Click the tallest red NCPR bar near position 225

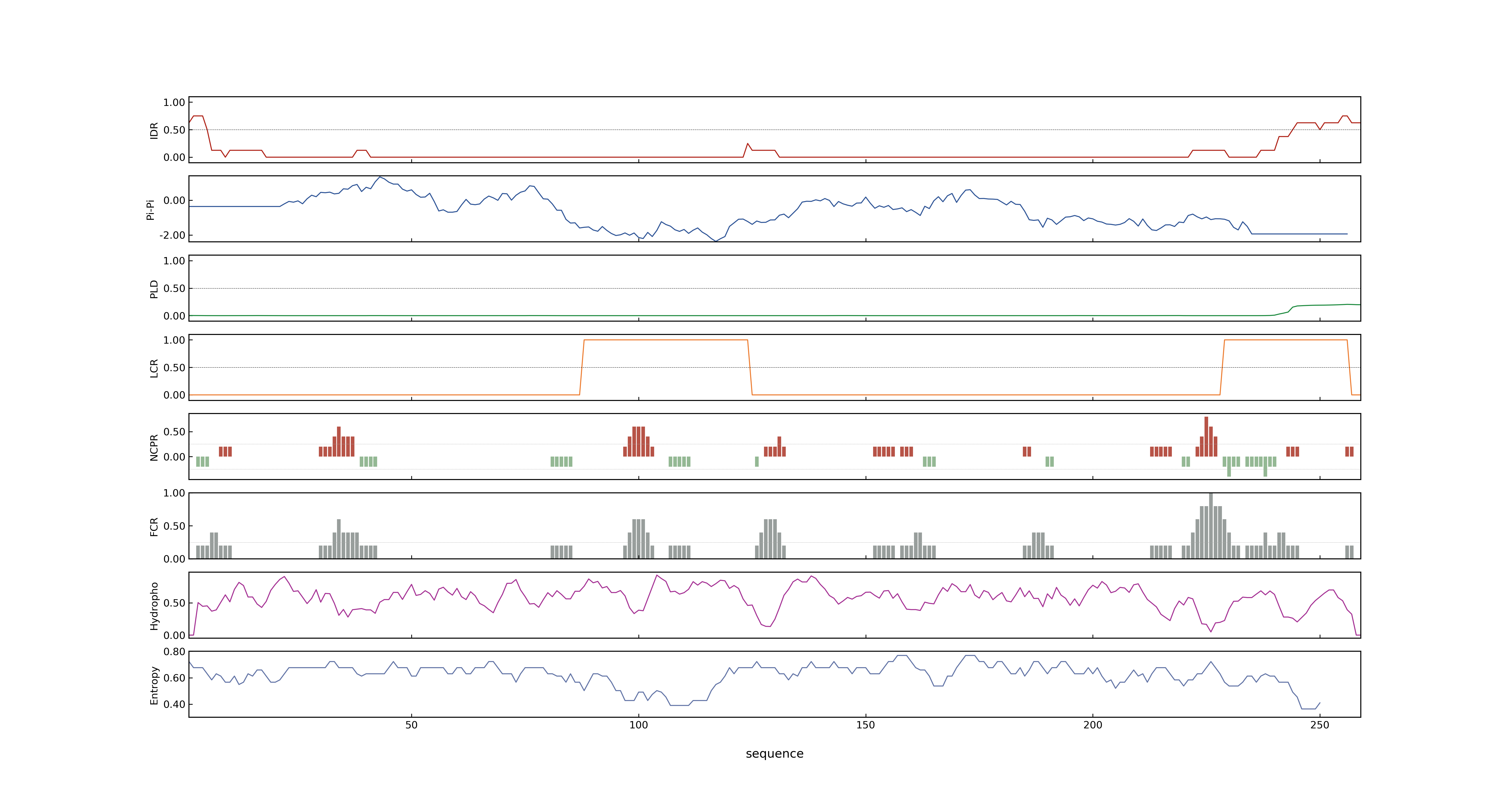1206,436
